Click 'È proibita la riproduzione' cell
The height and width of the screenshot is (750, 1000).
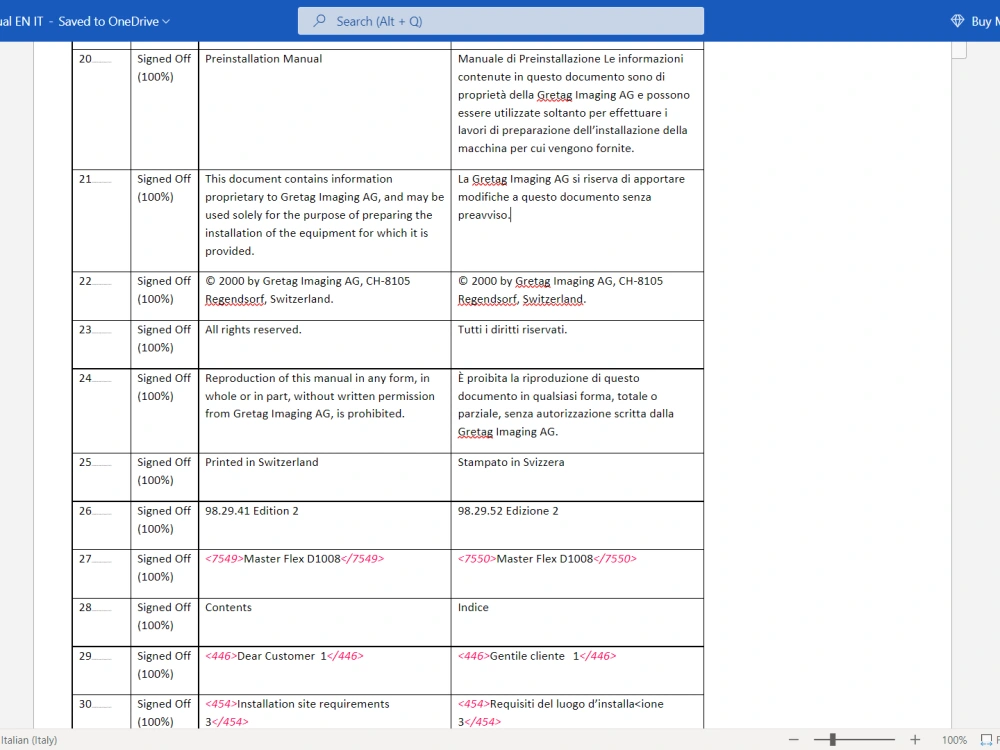(x=577, y=411)
